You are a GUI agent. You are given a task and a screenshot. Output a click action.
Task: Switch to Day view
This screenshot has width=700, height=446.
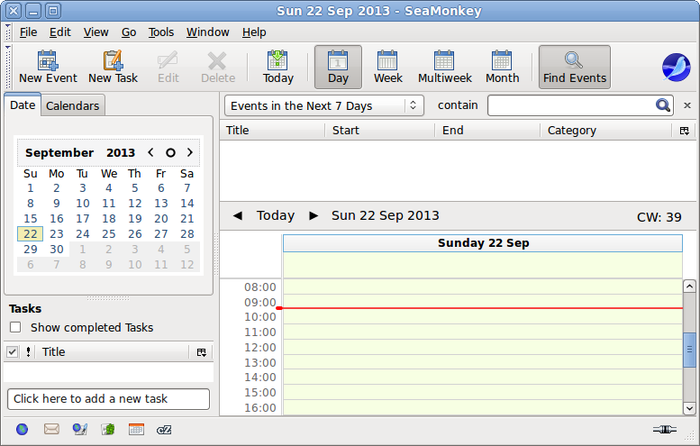coord(338,67)
